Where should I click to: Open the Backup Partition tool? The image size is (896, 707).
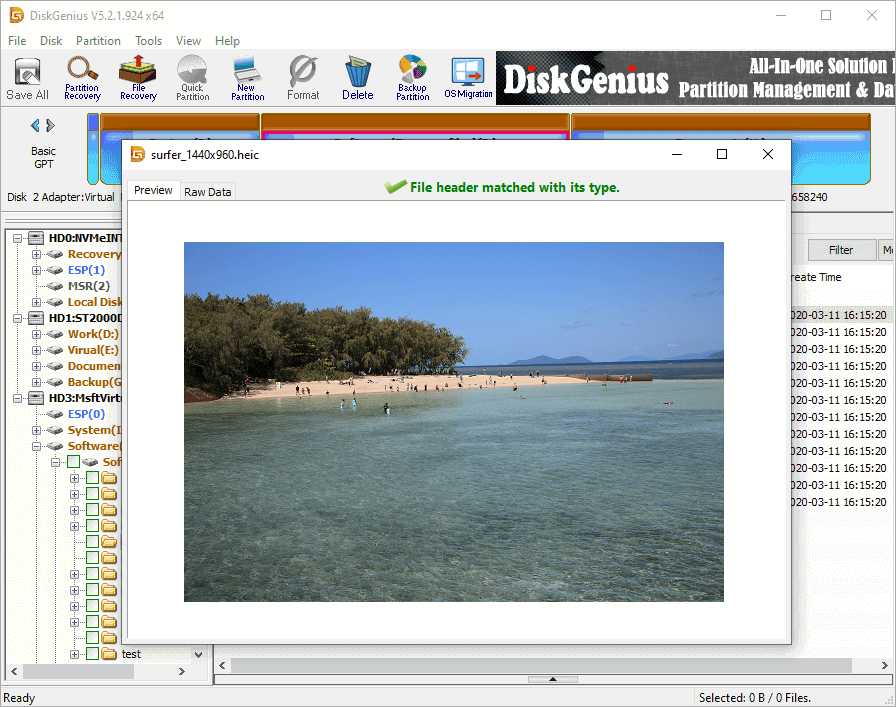(412, 78)
